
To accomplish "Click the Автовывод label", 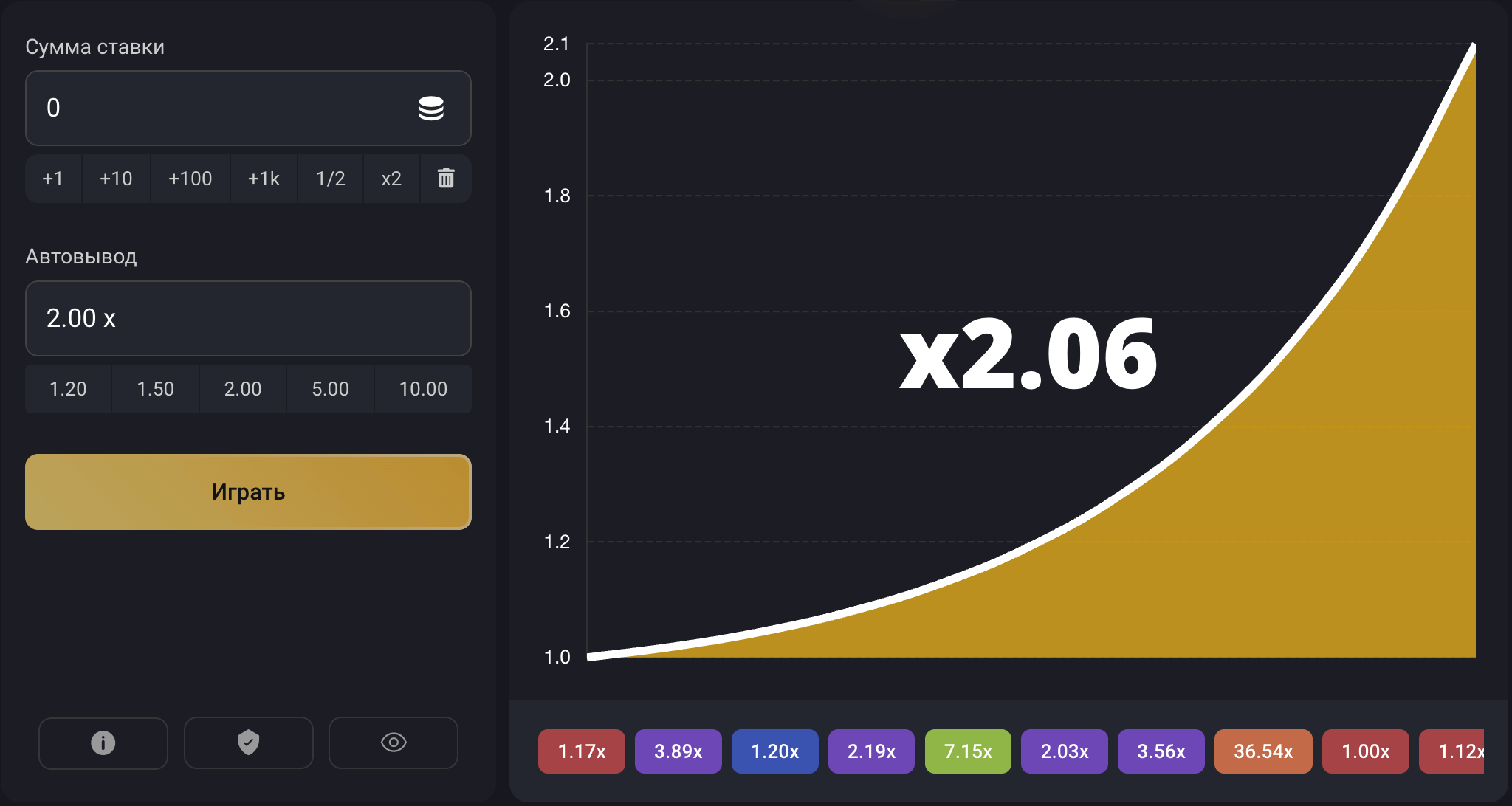I will pos(81,257).
